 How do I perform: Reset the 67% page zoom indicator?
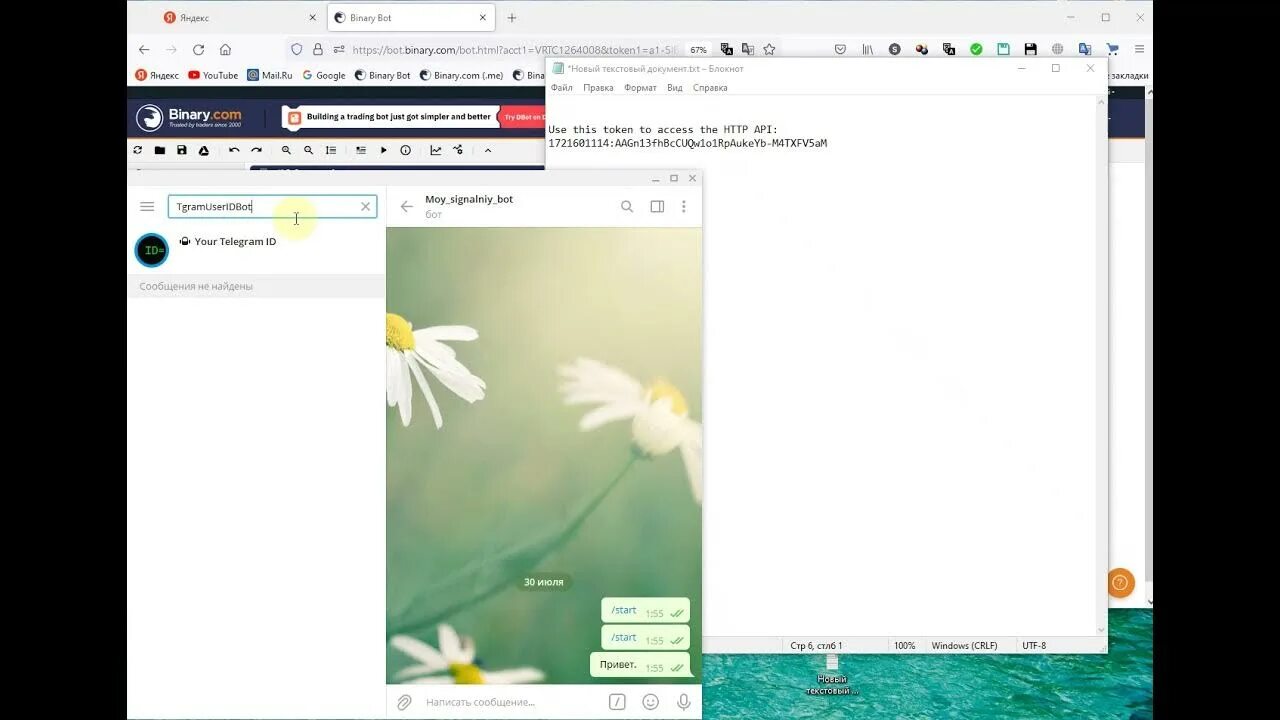click(x=698, y=49)
